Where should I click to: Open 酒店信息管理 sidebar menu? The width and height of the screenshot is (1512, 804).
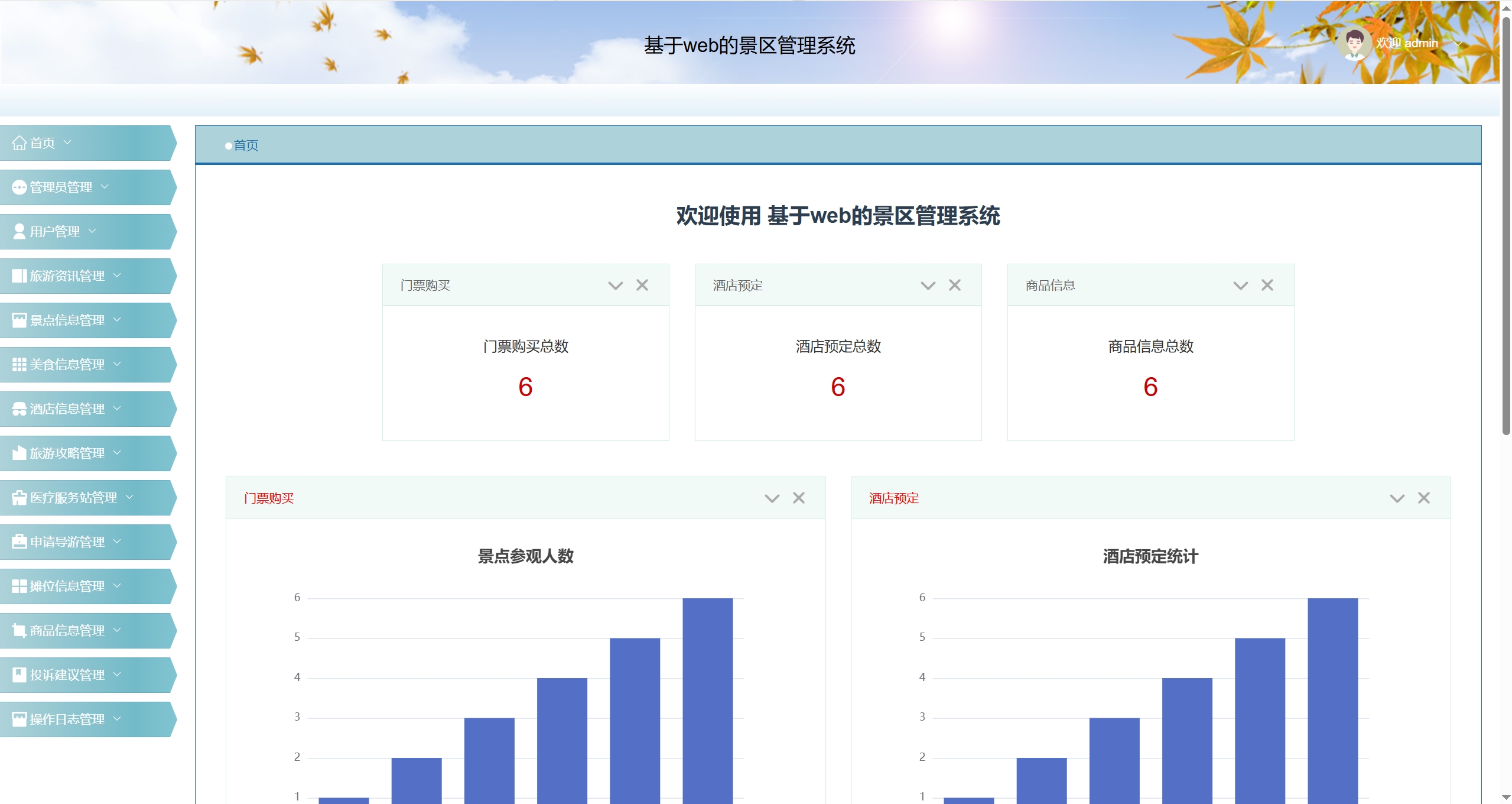tap(87, 409)
